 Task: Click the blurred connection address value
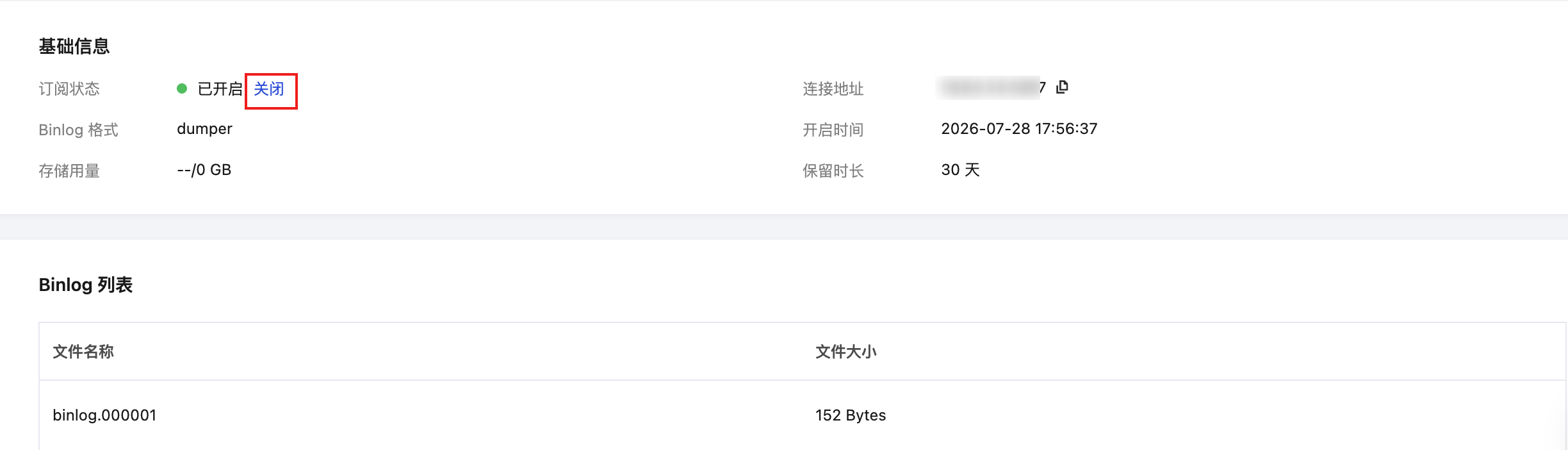(x=990, y=87)
